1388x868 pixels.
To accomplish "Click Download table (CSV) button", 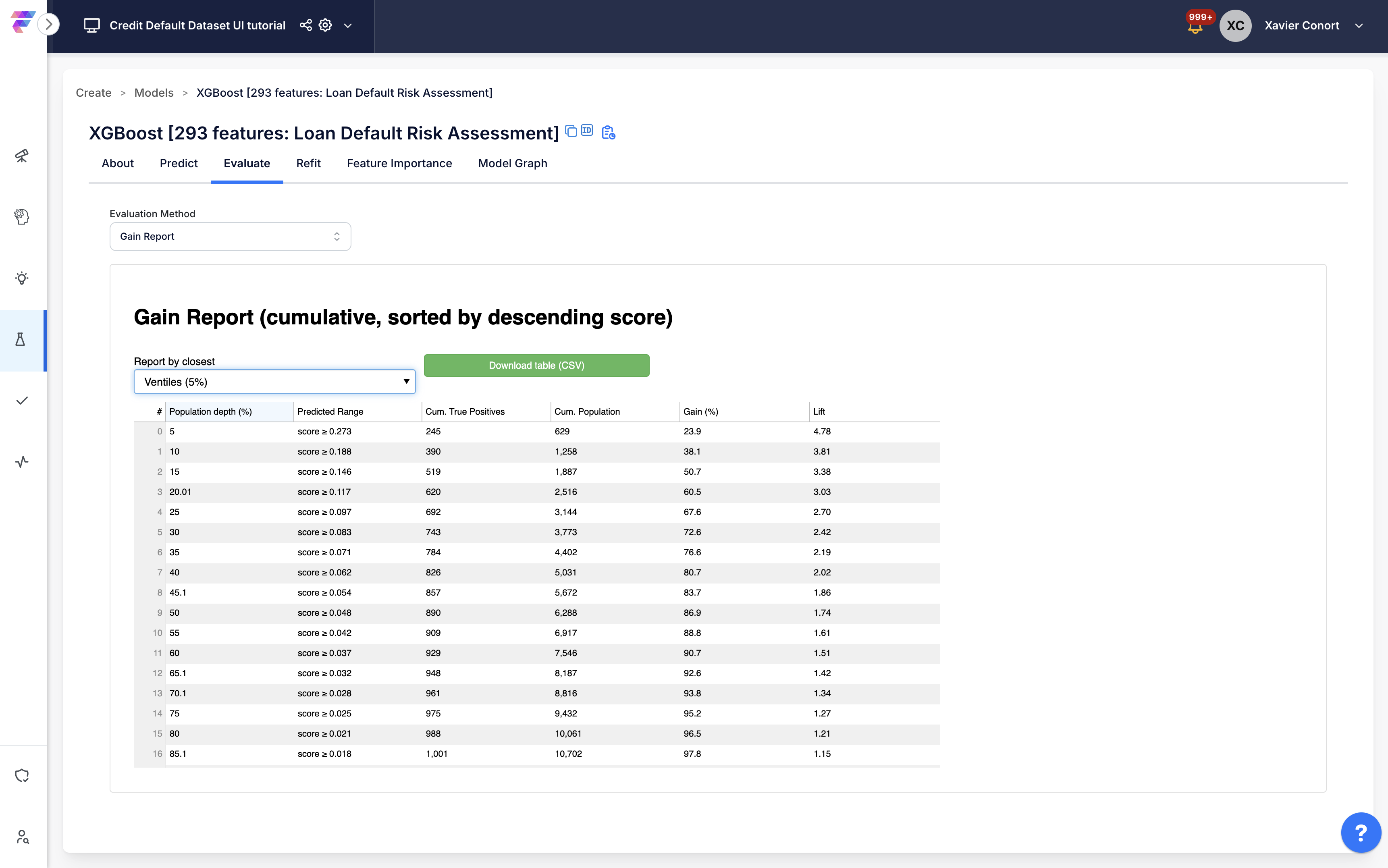I will point(536,365).
